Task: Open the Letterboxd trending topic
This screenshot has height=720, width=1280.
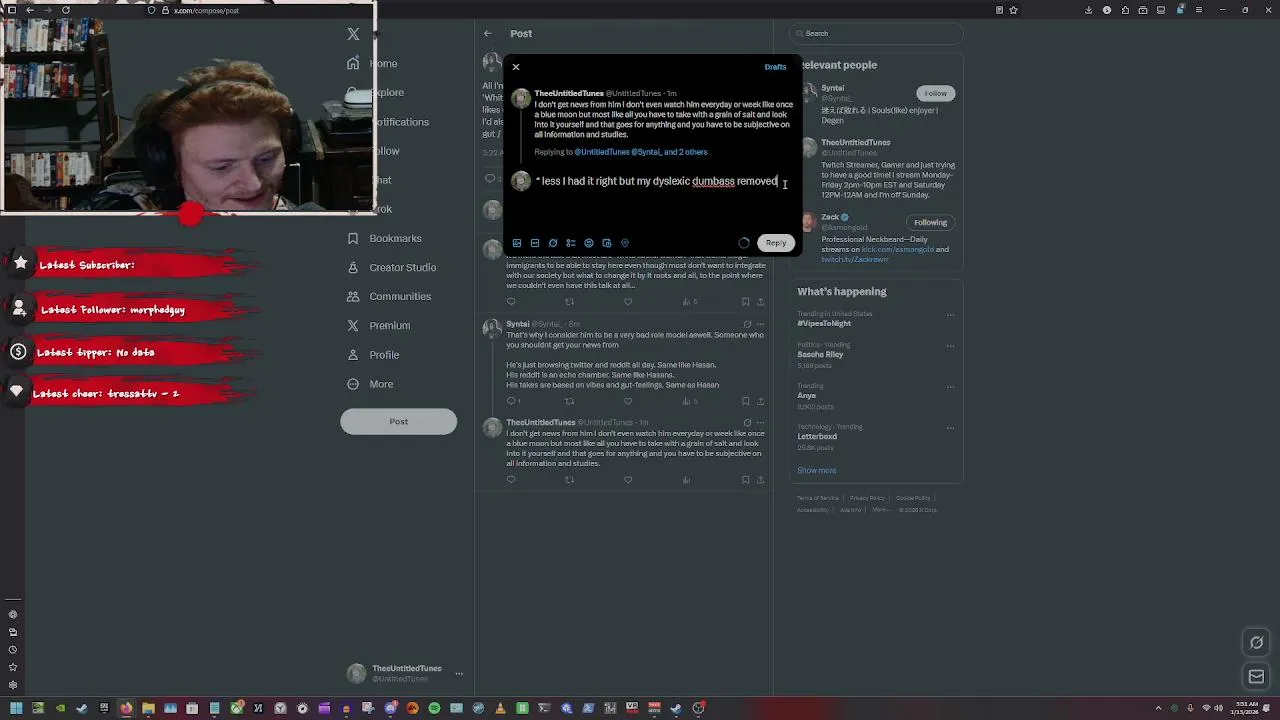Action: pyautogui.click(x=817, y=437)
